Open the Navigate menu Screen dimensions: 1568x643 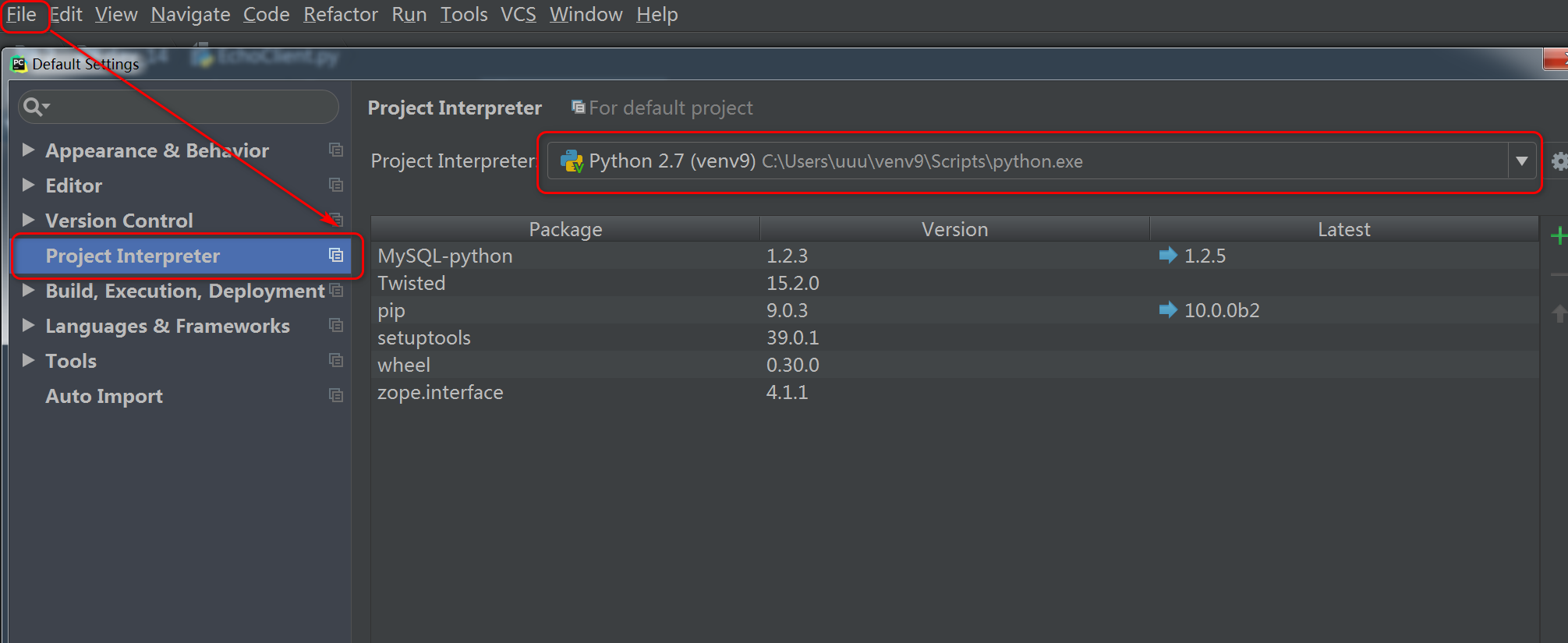coord(190,15)
